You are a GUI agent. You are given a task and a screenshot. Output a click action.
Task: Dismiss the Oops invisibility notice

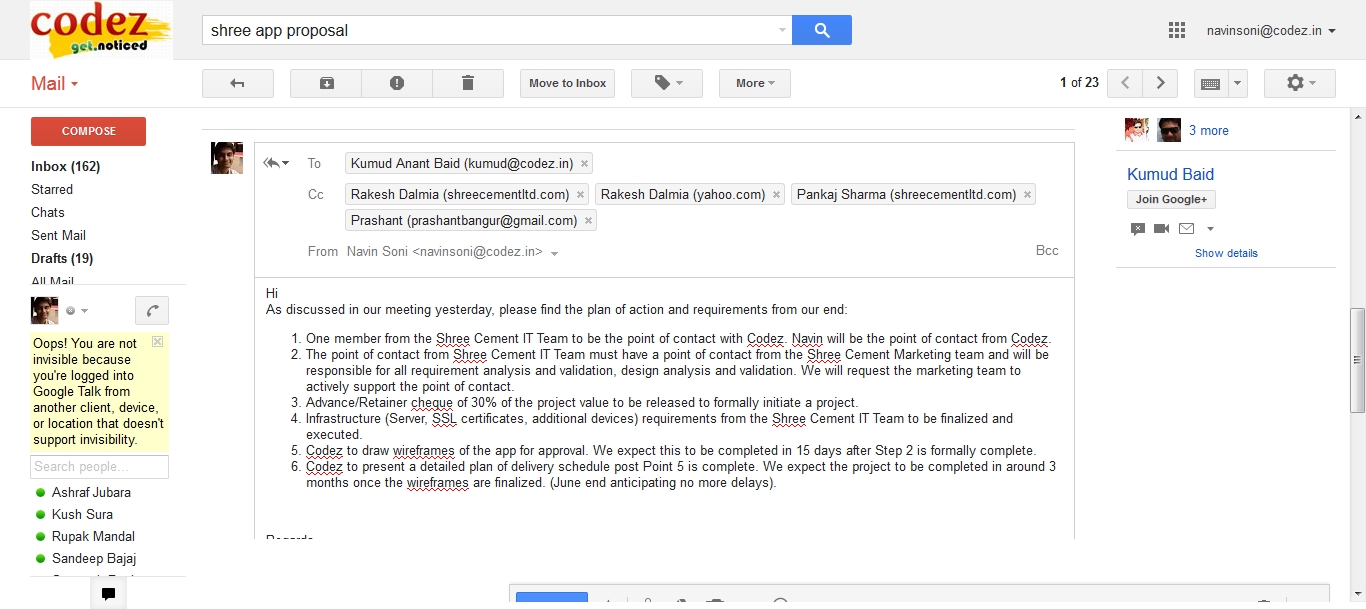click(x=157, y=342)
